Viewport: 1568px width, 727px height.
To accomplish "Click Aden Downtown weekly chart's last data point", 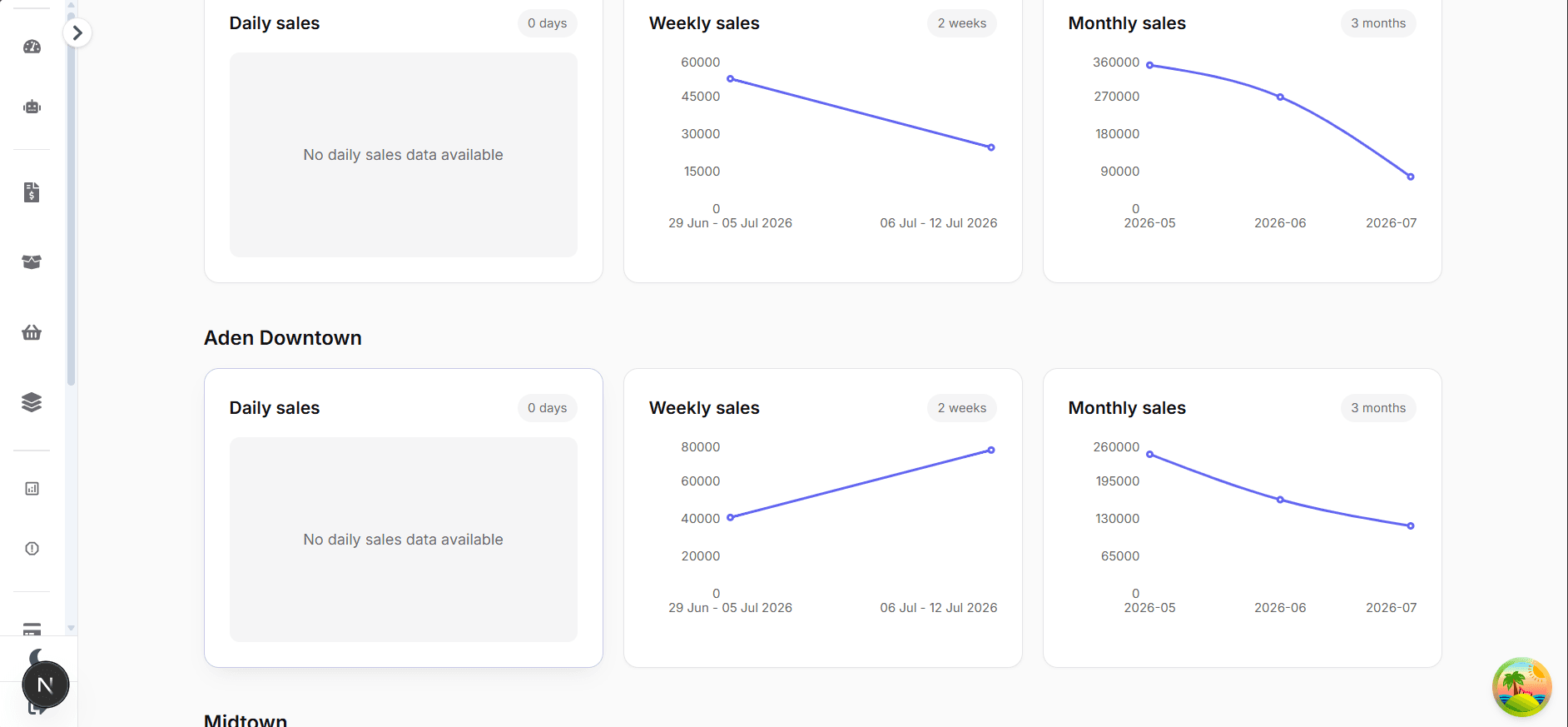I will point(991,451).
